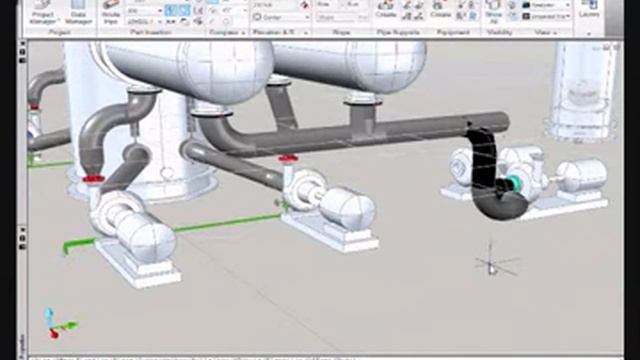Toggle the compass icon in Compass panel
Screen dimensions: 640x360
(x=213, y=10)
